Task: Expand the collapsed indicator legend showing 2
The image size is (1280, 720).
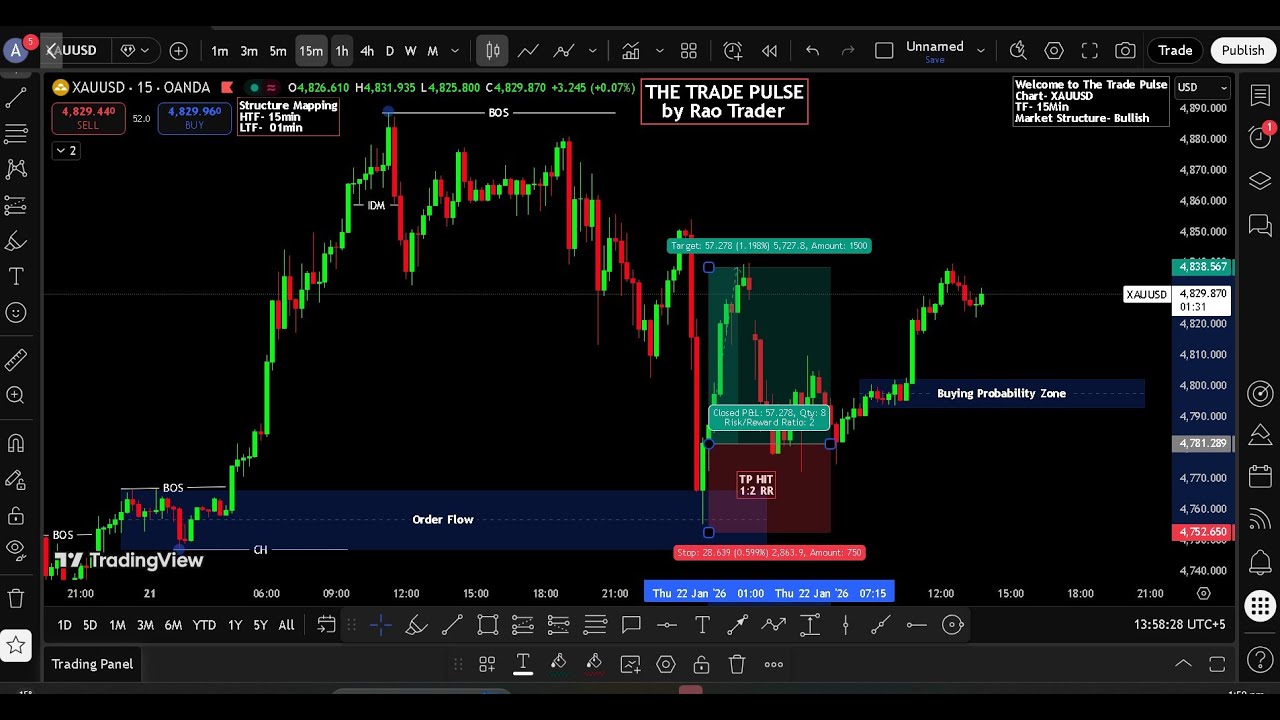Action: tap(65, 151)
